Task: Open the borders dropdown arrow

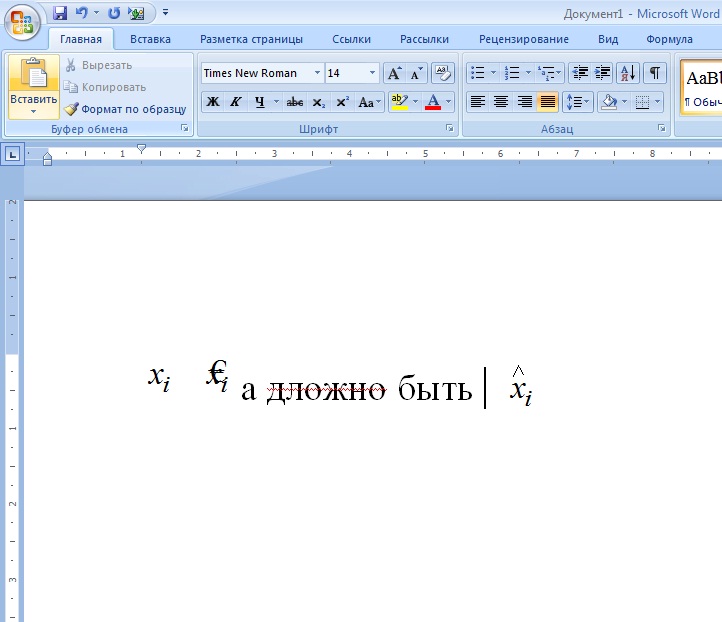Action: coord(658,101)
